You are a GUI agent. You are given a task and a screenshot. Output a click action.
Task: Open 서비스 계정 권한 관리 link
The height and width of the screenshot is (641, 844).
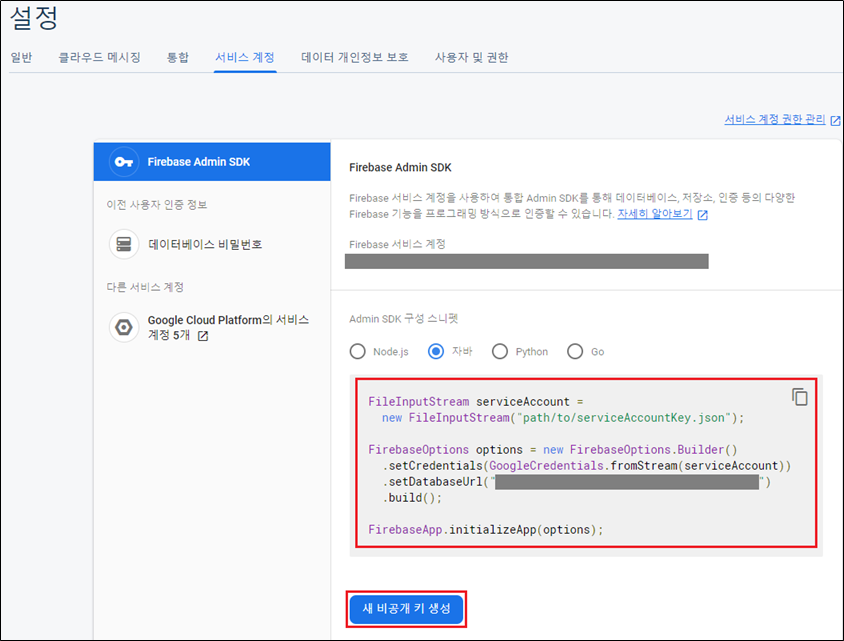(775, 119)
